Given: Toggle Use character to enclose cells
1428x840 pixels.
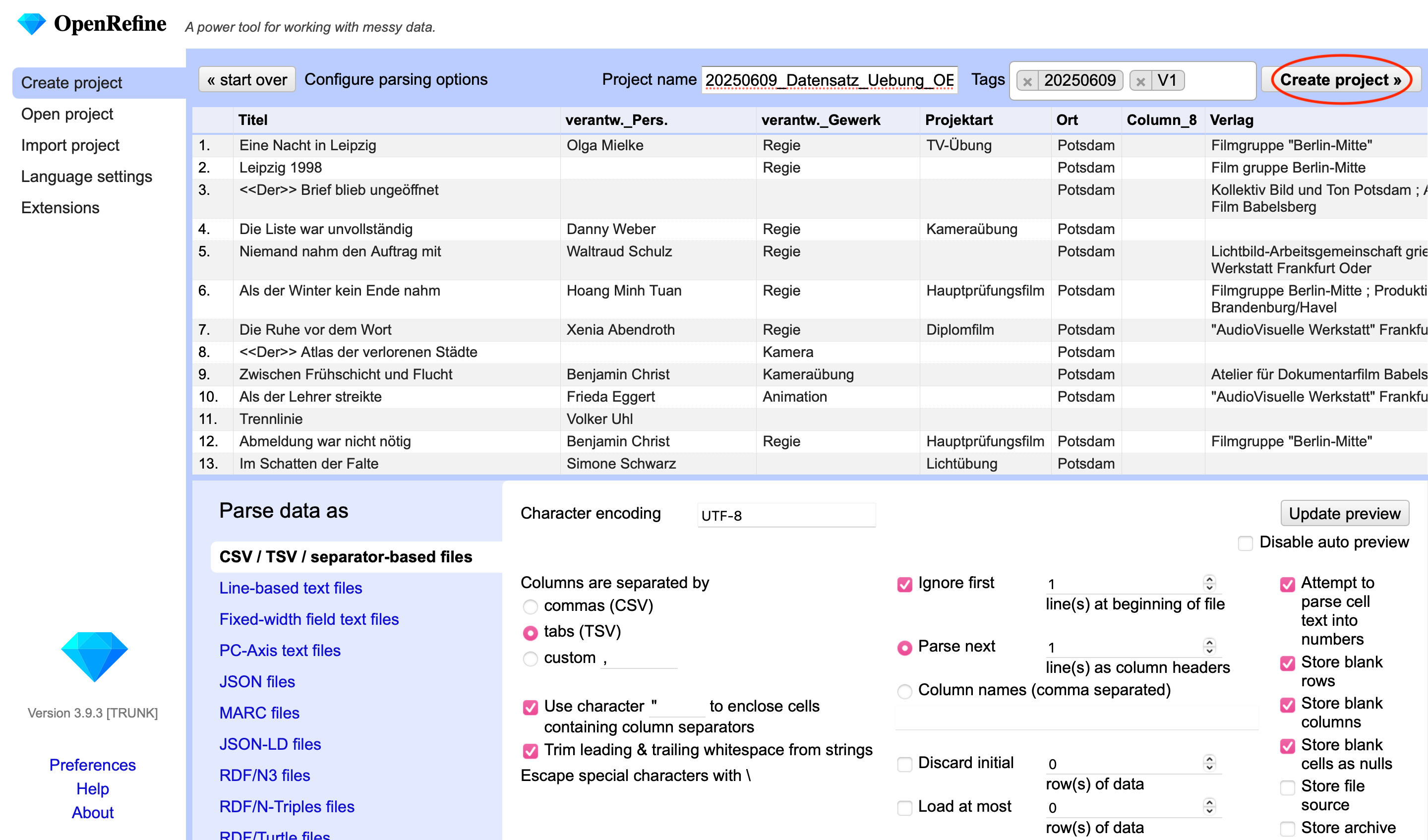Looking at the screenshot, I should point(531,708).
